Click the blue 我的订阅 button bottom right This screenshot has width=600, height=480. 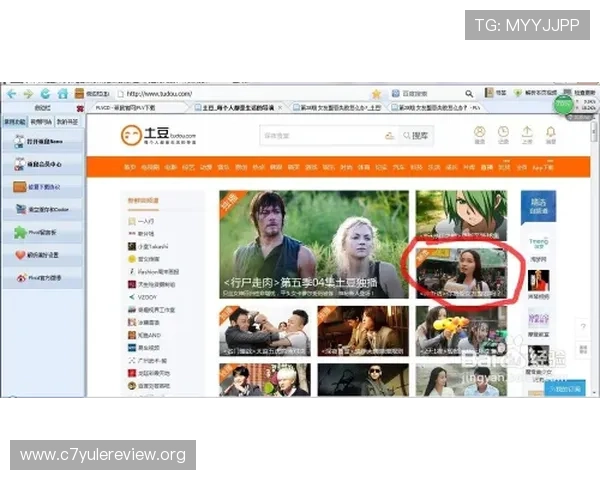pos(565,389)
